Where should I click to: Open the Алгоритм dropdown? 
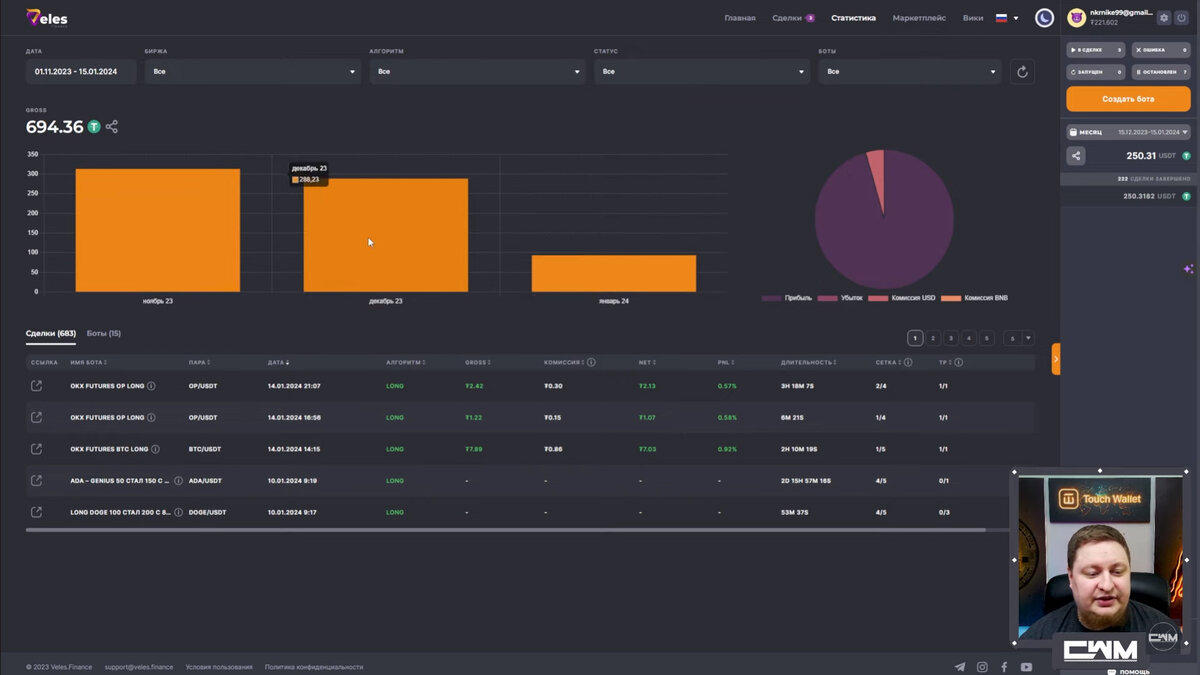477,71
